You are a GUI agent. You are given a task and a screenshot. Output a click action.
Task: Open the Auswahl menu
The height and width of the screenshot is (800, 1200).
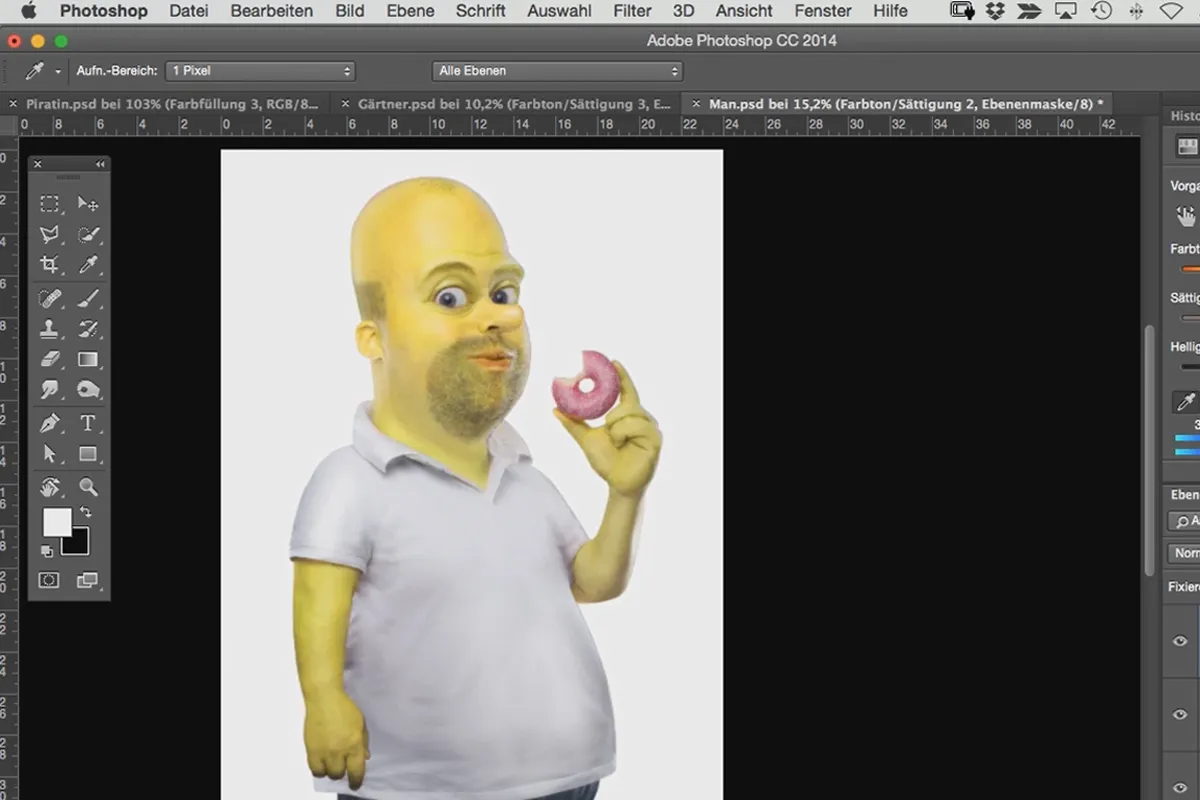[x=558, y=11]
